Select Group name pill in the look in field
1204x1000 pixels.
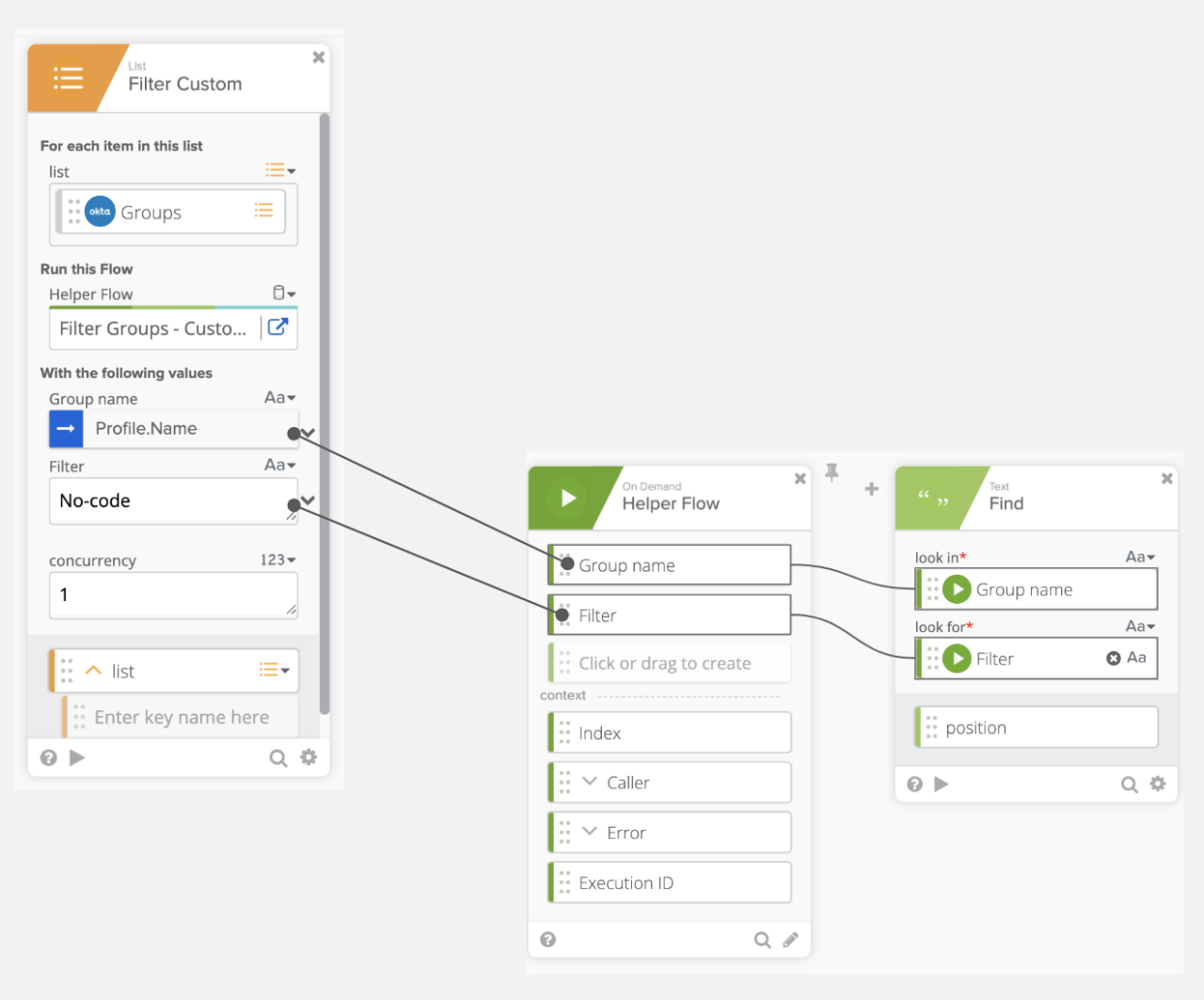click(1037, 589)
